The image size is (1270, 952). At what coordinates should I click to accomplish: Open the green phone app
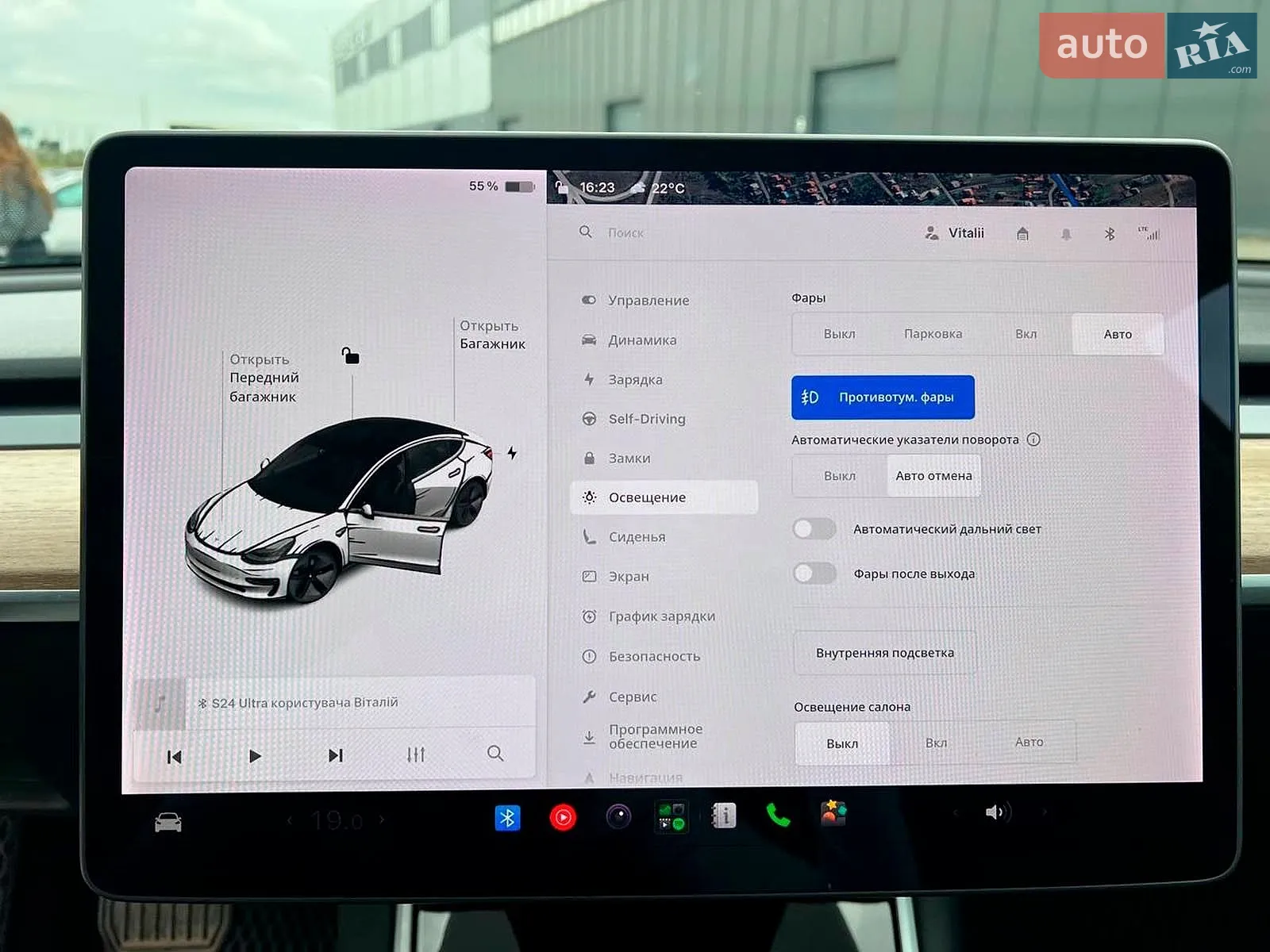coord(777,815)
